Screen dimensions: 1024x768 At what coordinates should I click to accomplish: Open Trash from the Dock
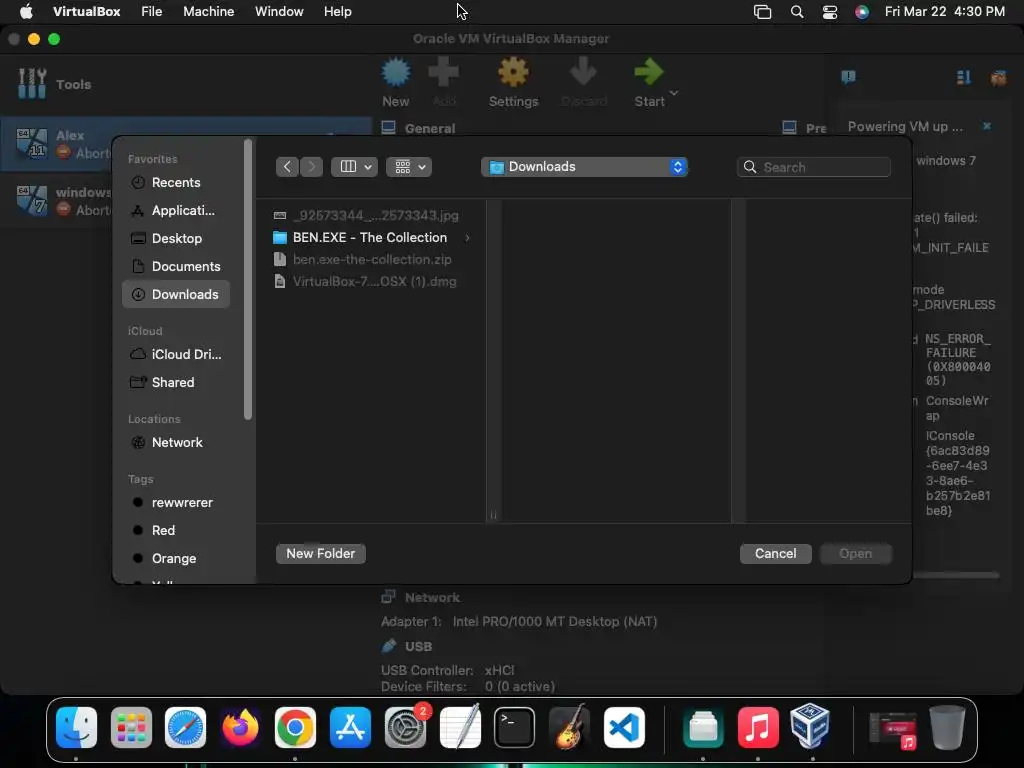click(x=948, y=727)
